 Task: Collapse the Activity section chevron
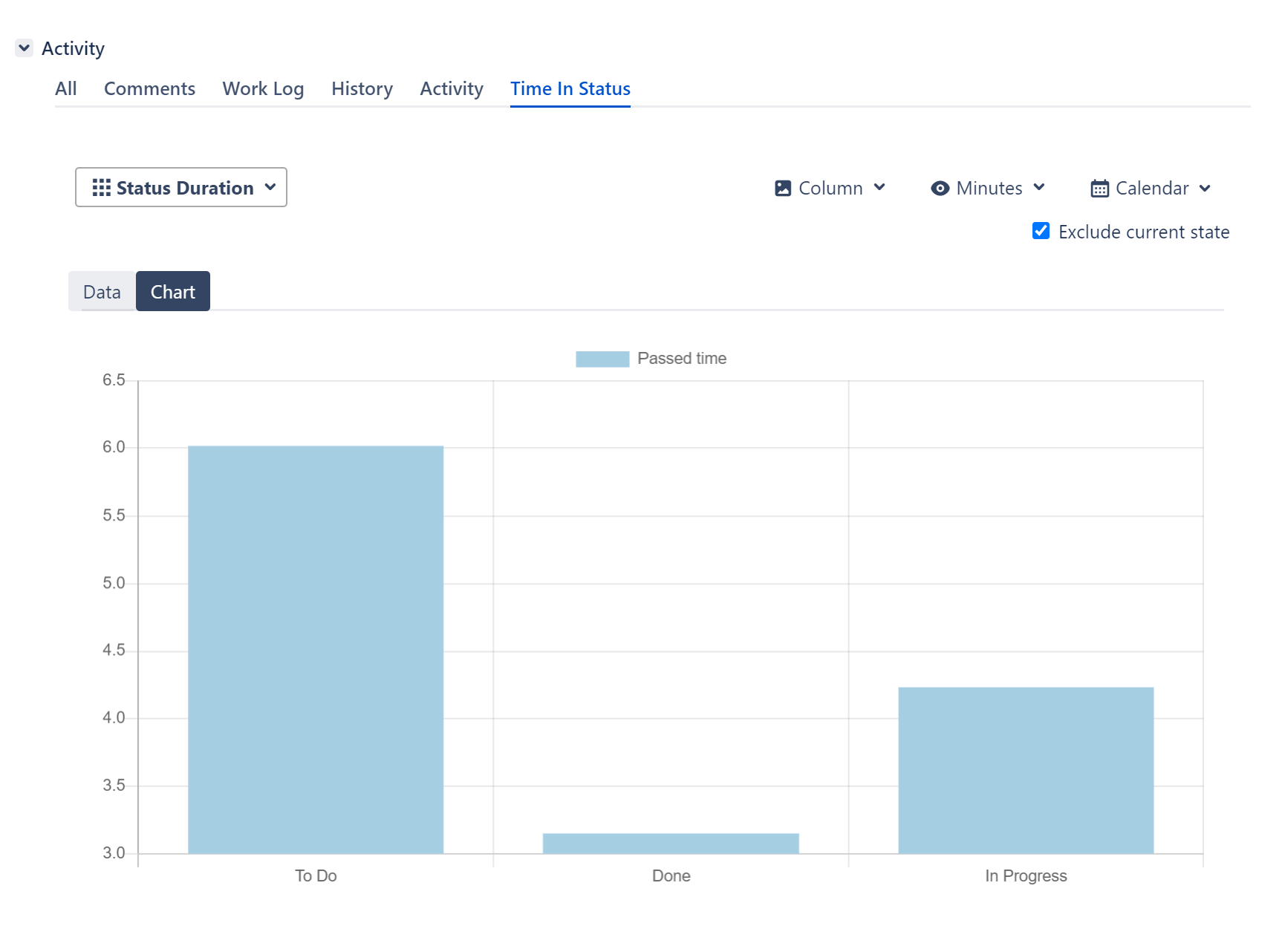(x=25, y=48)
